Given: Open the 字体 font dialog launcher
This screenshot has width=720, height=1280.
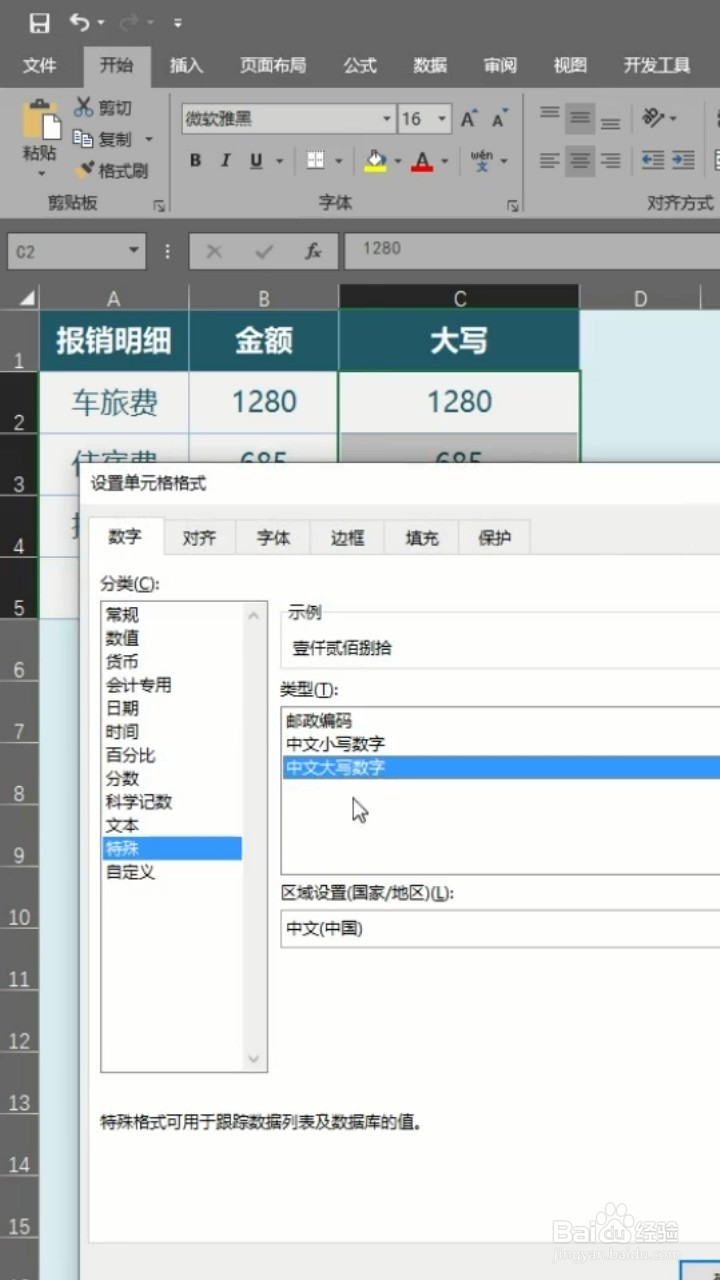Looking at the screenshot, I should coord(513,205).
